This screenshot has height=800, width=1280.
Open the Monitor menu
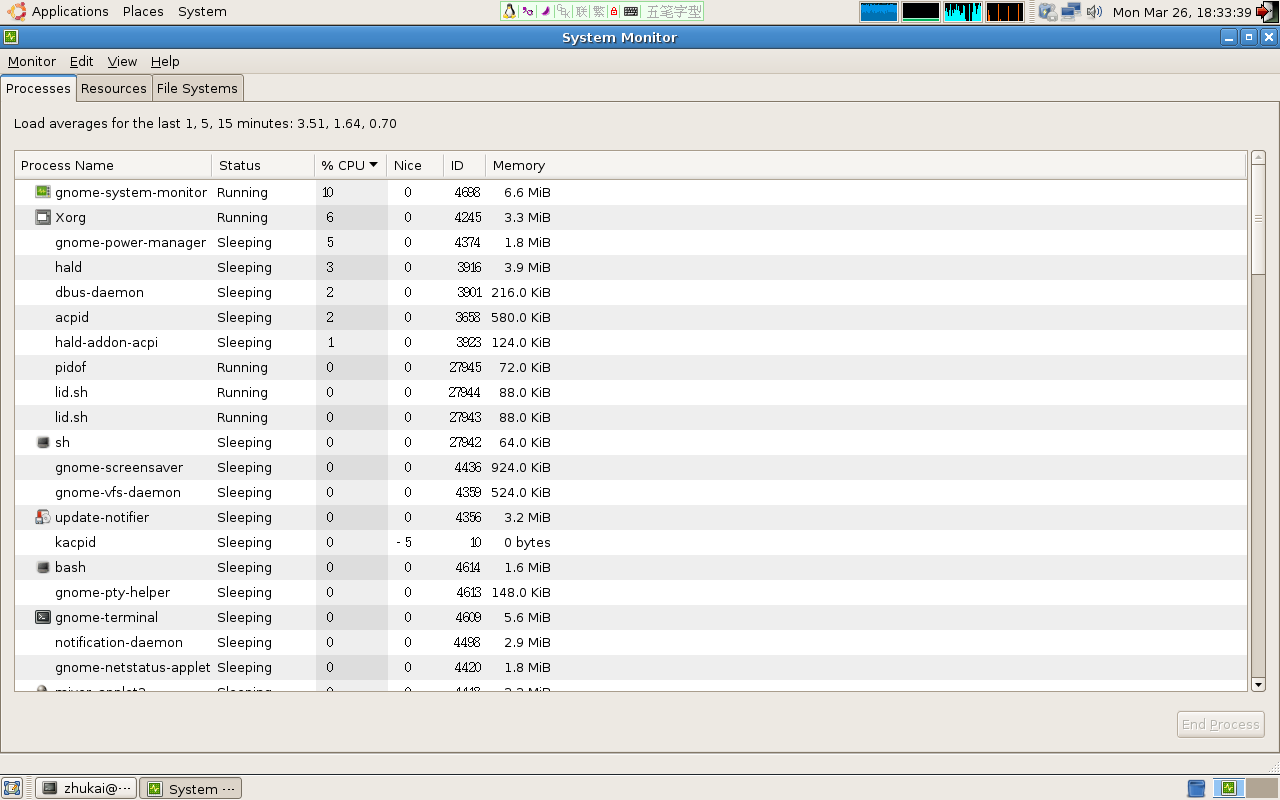32,61
